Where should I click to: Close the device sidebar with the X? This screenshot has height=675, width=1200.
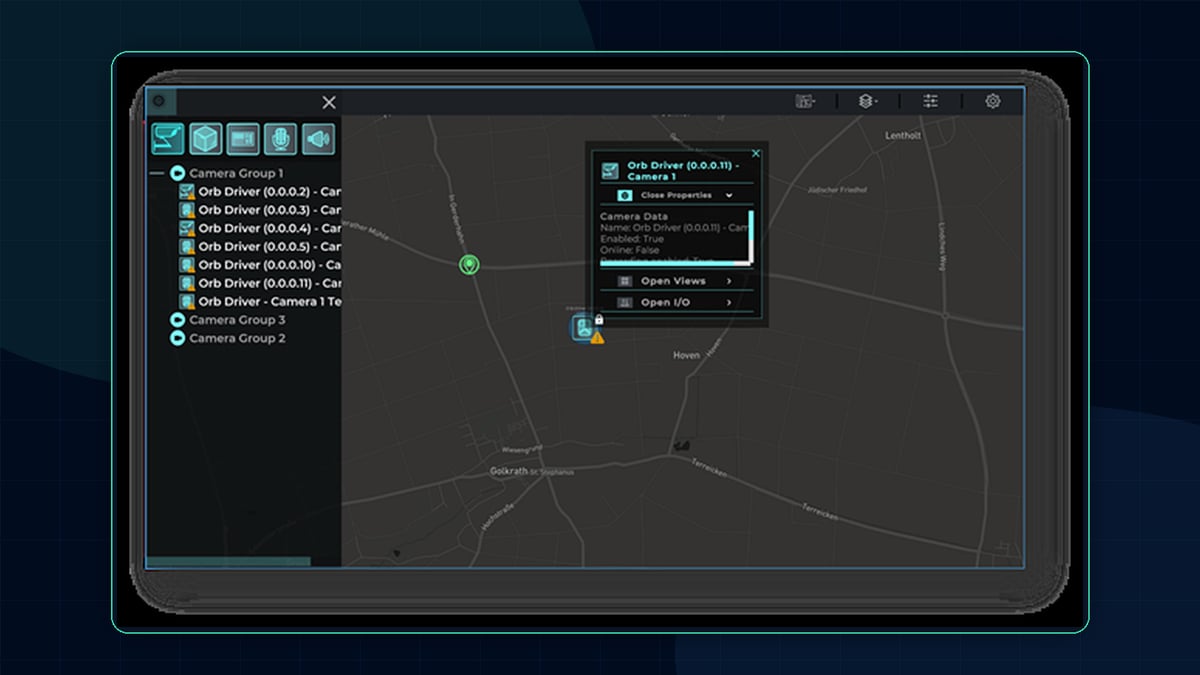(329, 102)
